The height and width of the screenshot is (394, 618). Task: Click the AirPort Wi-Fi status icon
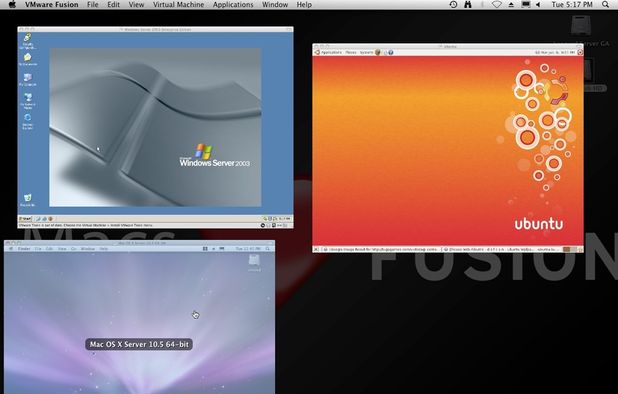tap(497, 4)
